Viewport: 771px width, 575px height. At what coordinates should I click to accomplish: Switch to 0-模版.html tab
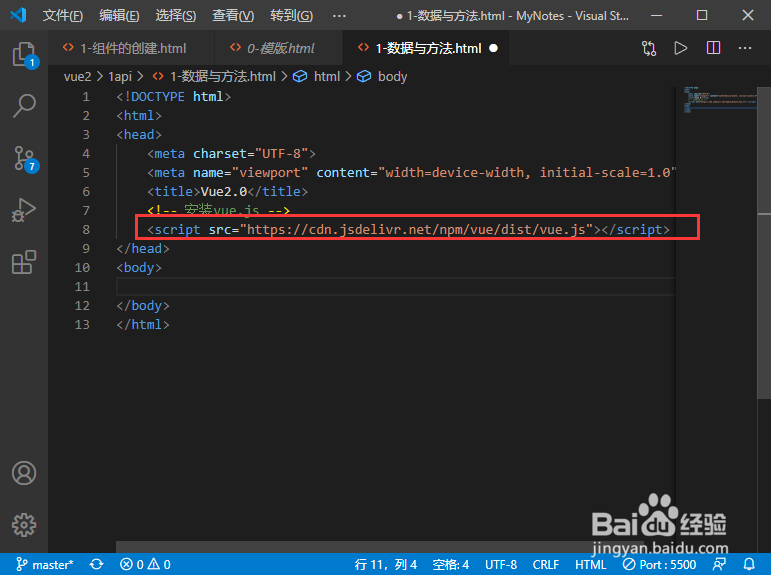(278, 48)
